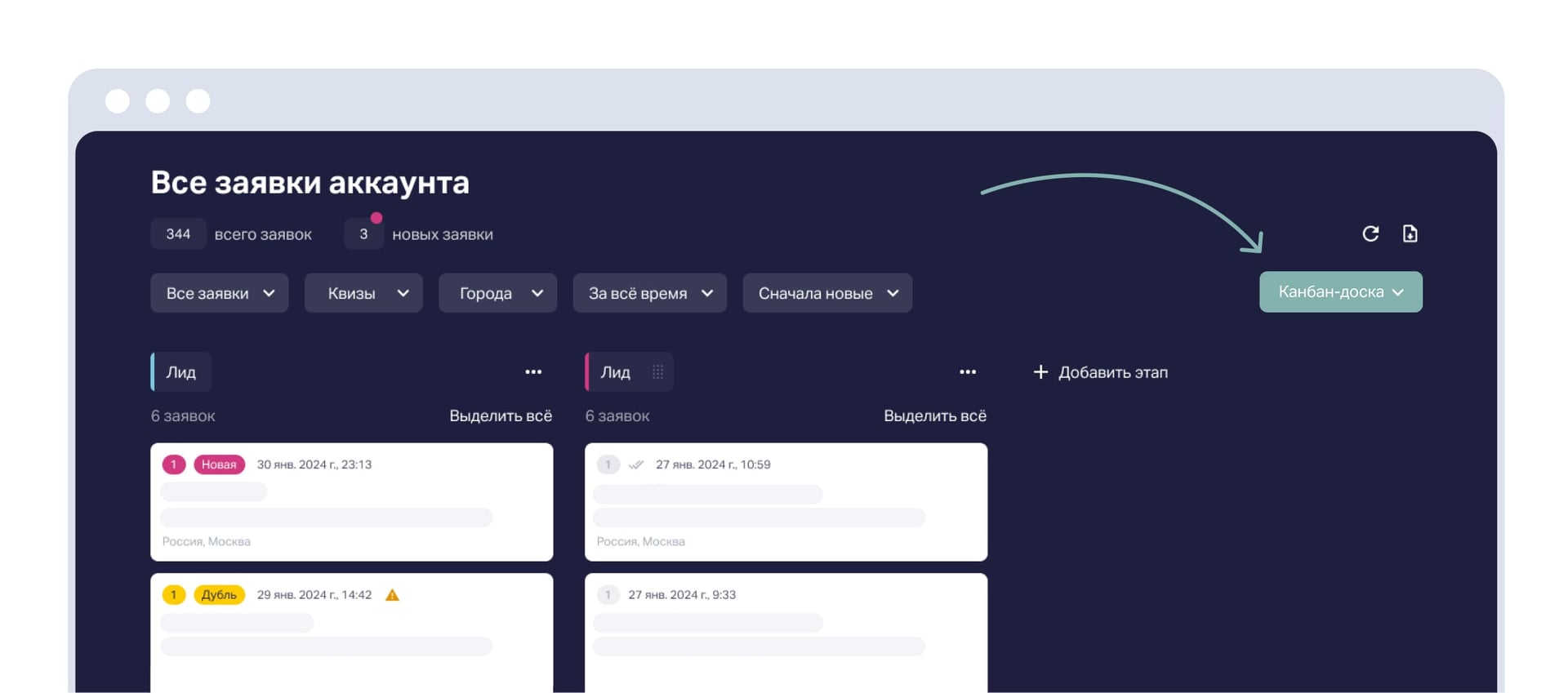Click the всего заявок label
The image size is (1568, 693).
coord(263,234)
